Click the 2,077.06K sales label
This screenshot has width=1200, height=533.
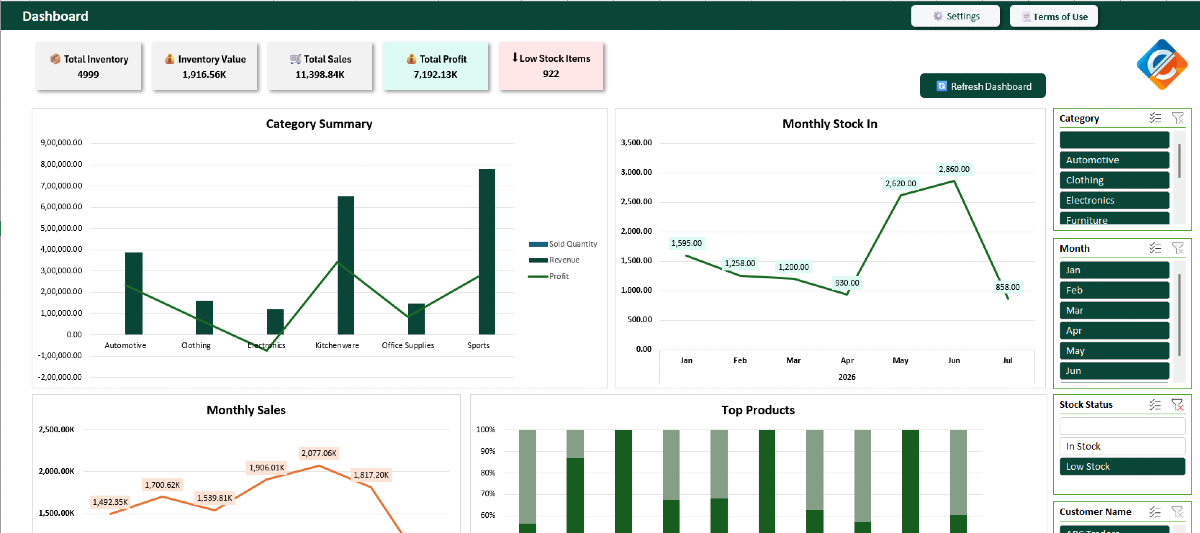click(319, 453)
